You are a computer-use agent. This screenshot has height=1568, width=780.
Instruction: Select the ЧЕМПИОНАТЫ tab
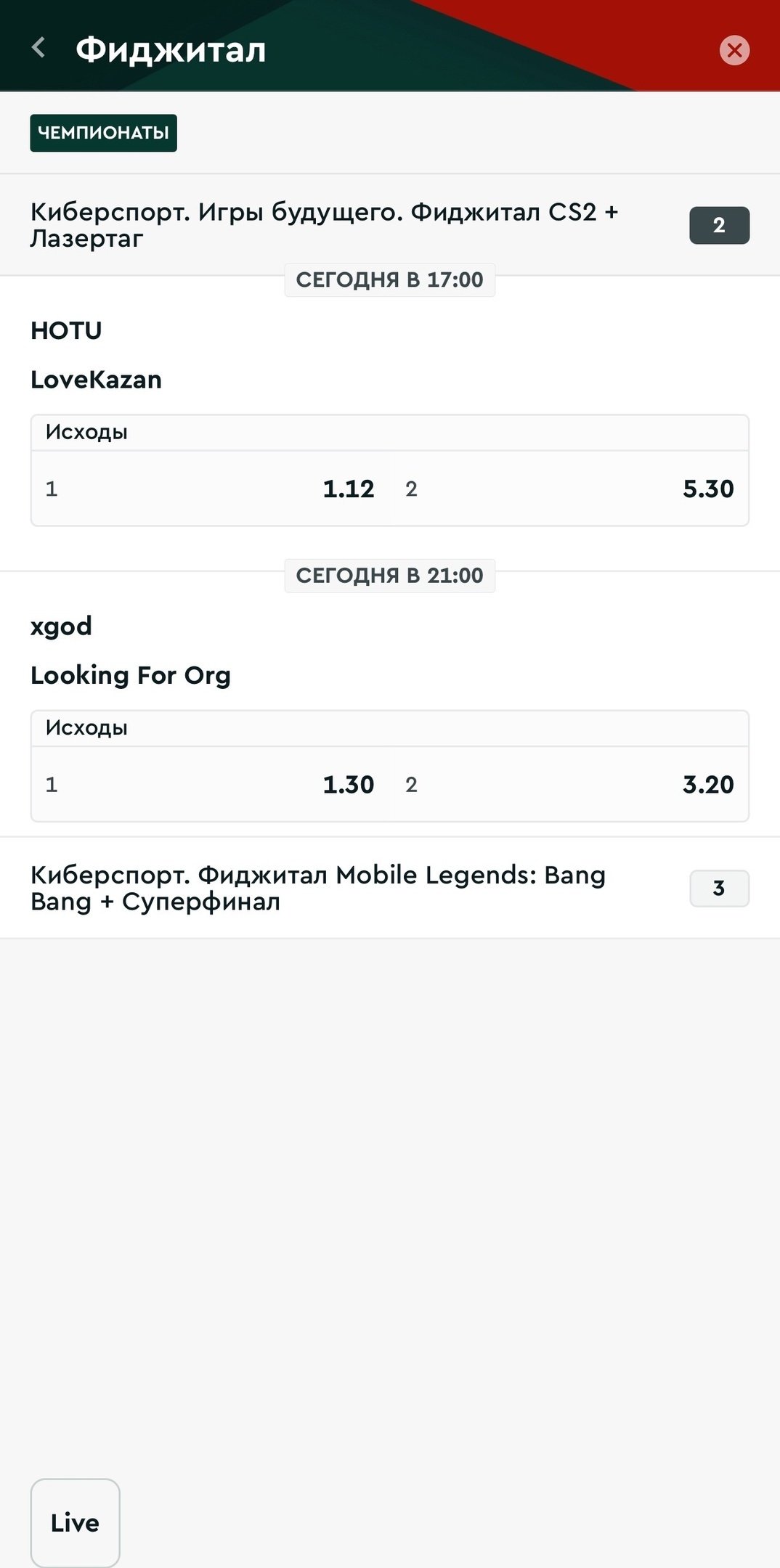(103, 133)
